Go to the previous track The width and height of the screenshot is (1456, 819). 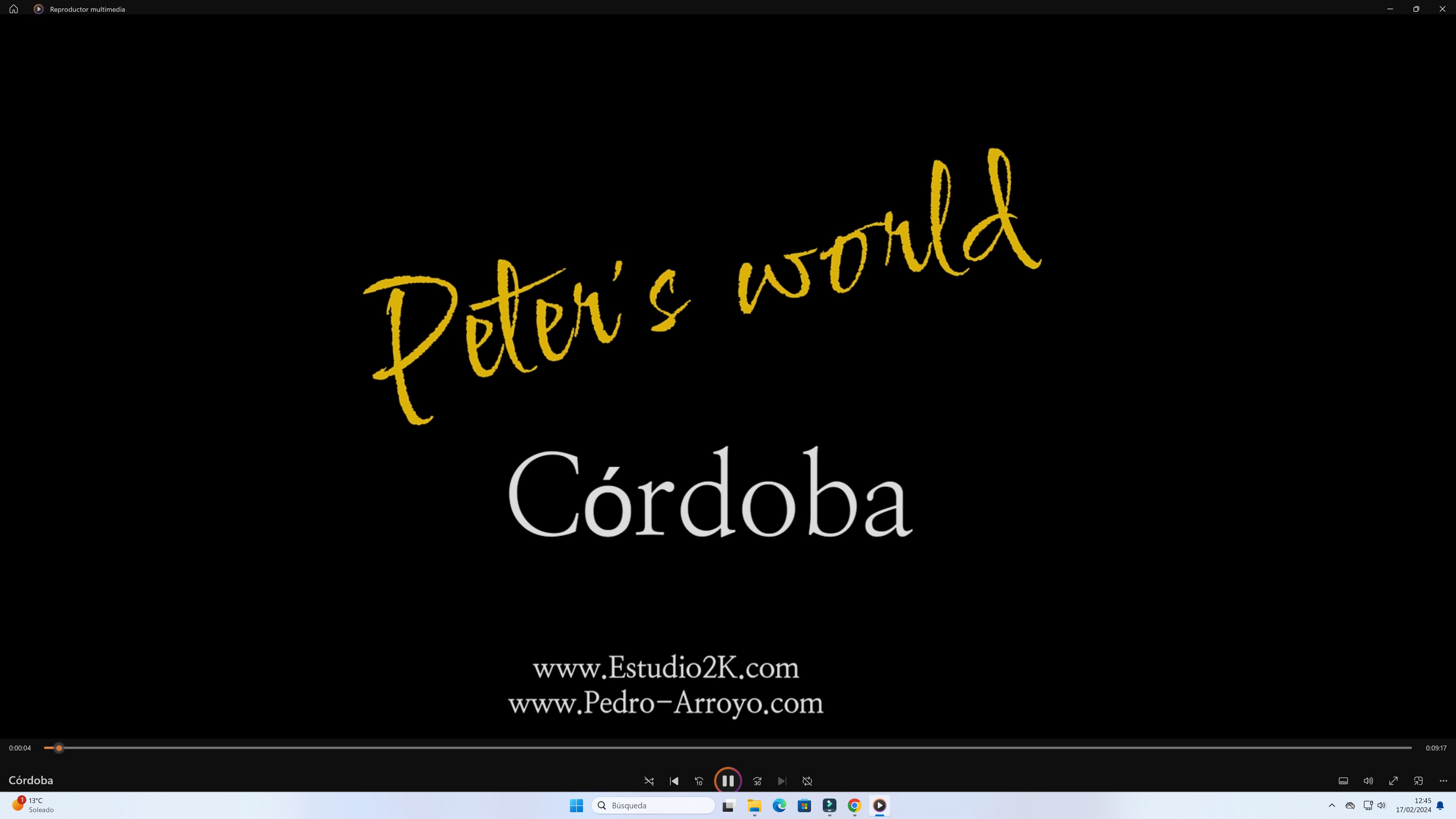coord(674,781)
